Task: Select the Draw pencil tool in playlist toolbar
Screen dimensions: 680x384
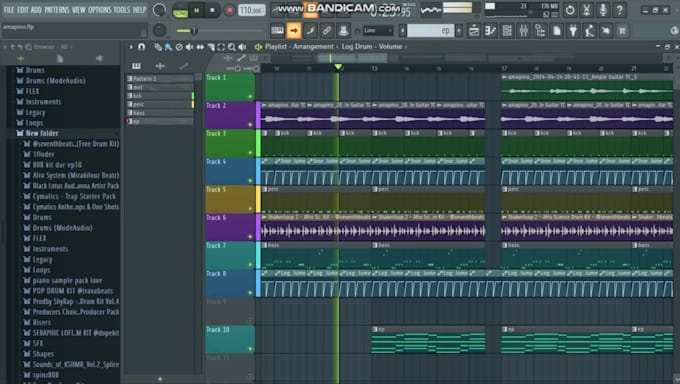Action: [158, 47]
